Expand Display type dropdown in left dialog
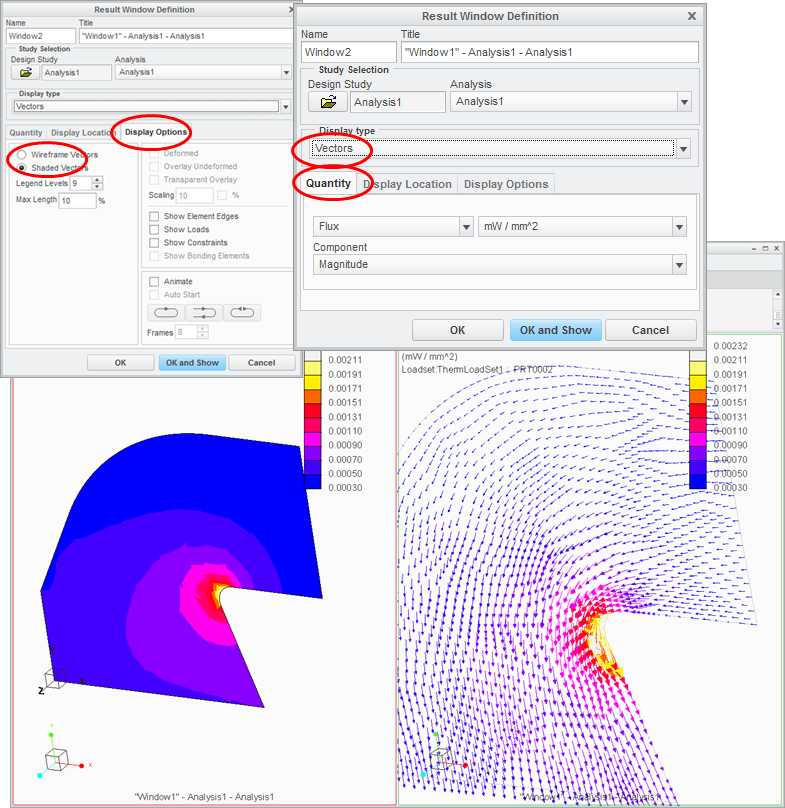 (286, 107)
